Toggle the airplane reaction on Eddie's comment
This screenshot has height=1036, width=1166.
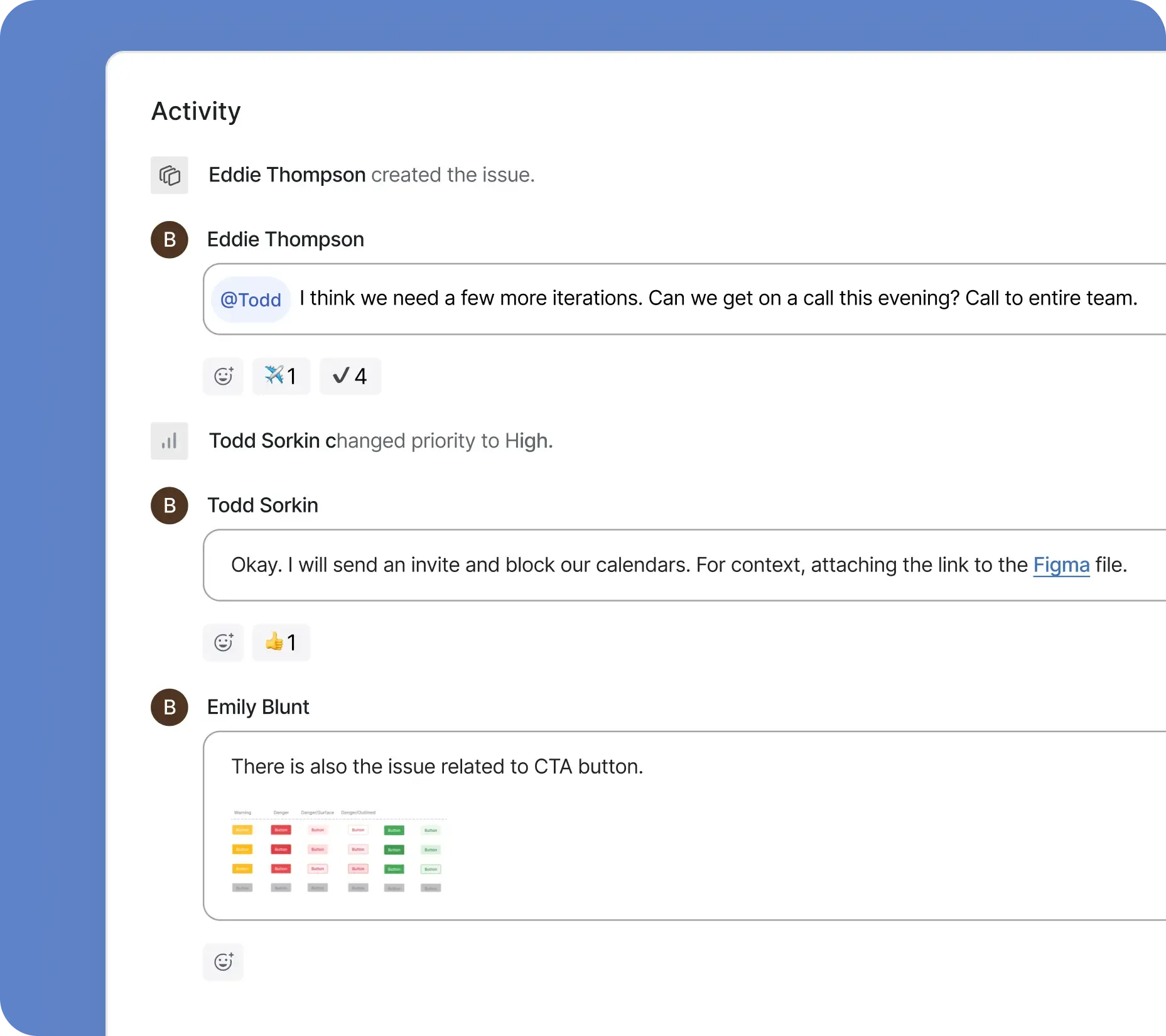click(281, 376)
